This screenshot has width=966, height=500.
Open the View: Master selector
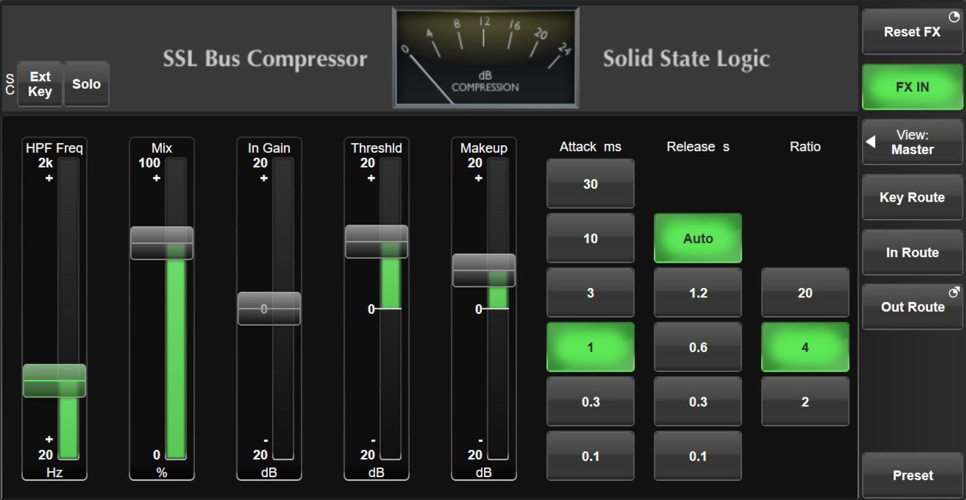pyautogui.click(x=912, y=142)
